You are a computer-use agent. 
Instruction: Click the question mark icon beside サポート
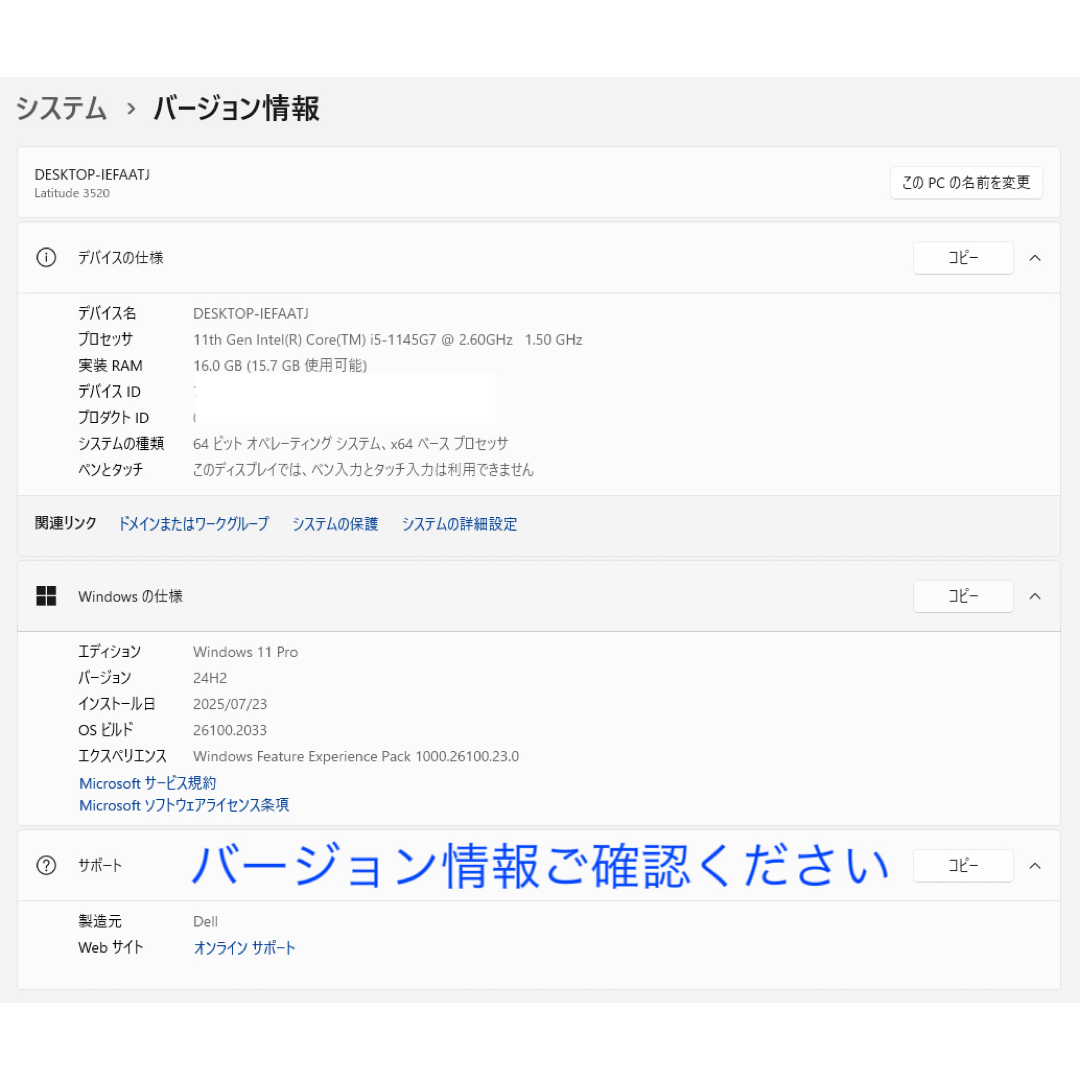tap(46, 865)
